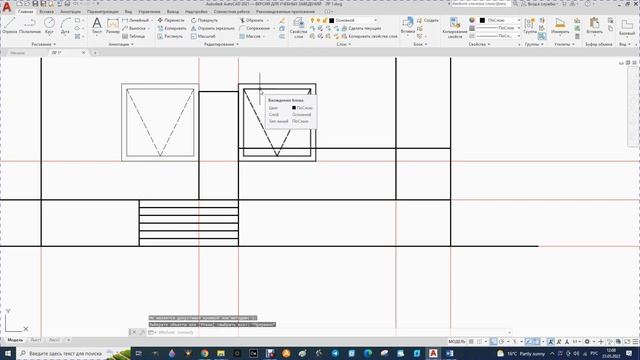This screenshot has width=640, height=360.
Task: Toggle the grid display in status bar
Action: tap(471, 342)
